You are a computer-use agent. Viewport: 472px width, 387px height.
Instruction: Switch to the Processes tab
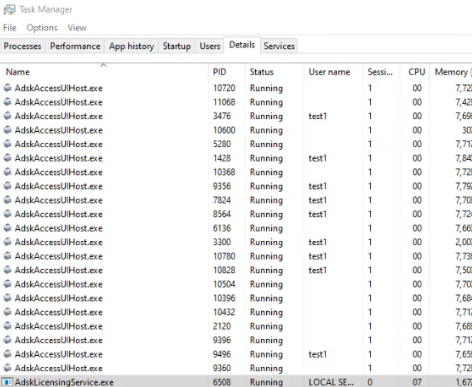[x=22, y=46]
